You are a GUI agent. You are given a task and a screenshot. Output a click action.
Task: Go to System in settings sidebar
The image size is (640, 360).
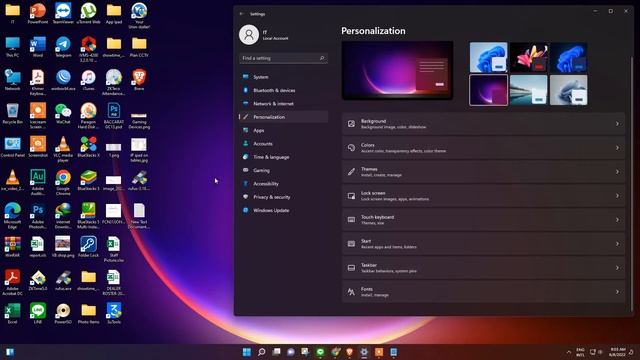point(283,77)
